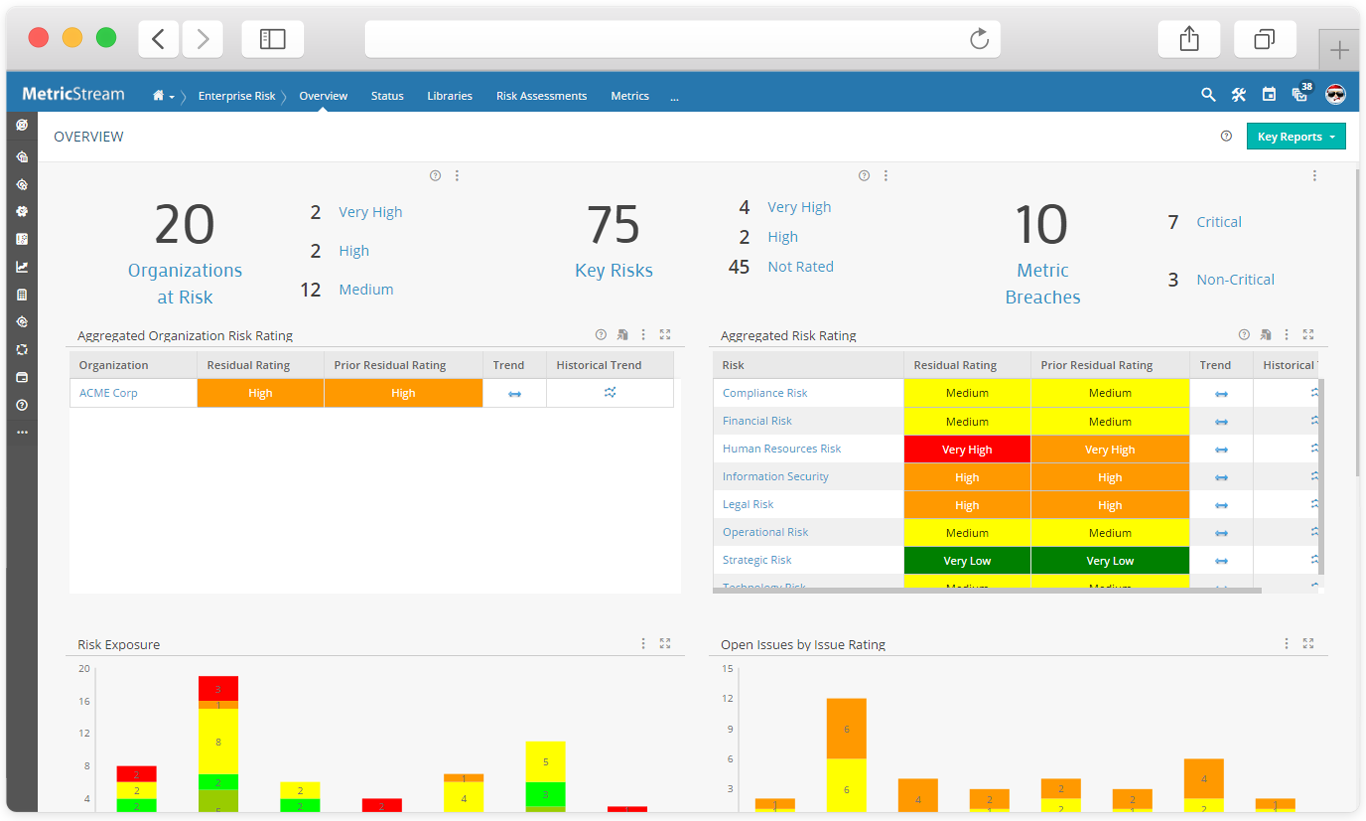Click the filter icon on Aggregated Organization Risk Rating
Screen dimensions: 1366x821
coord(621,335)
